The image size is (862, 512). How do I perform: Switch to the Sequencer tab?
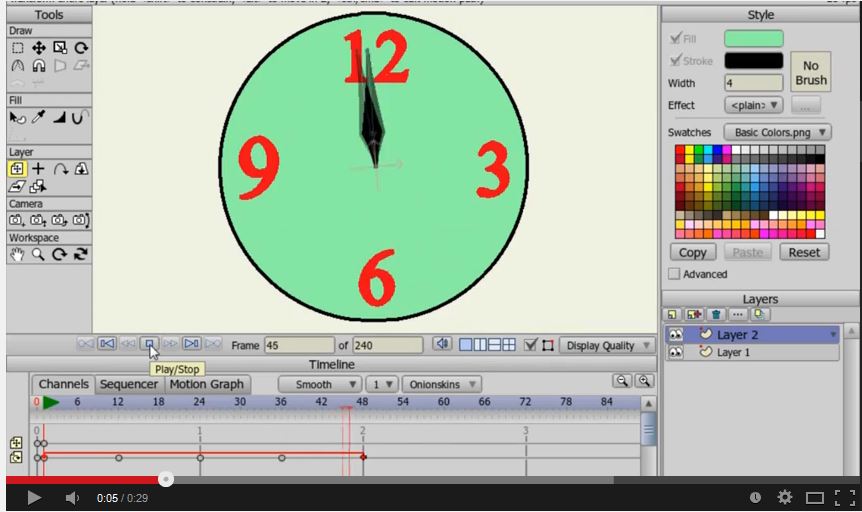[x=129, y=384]
